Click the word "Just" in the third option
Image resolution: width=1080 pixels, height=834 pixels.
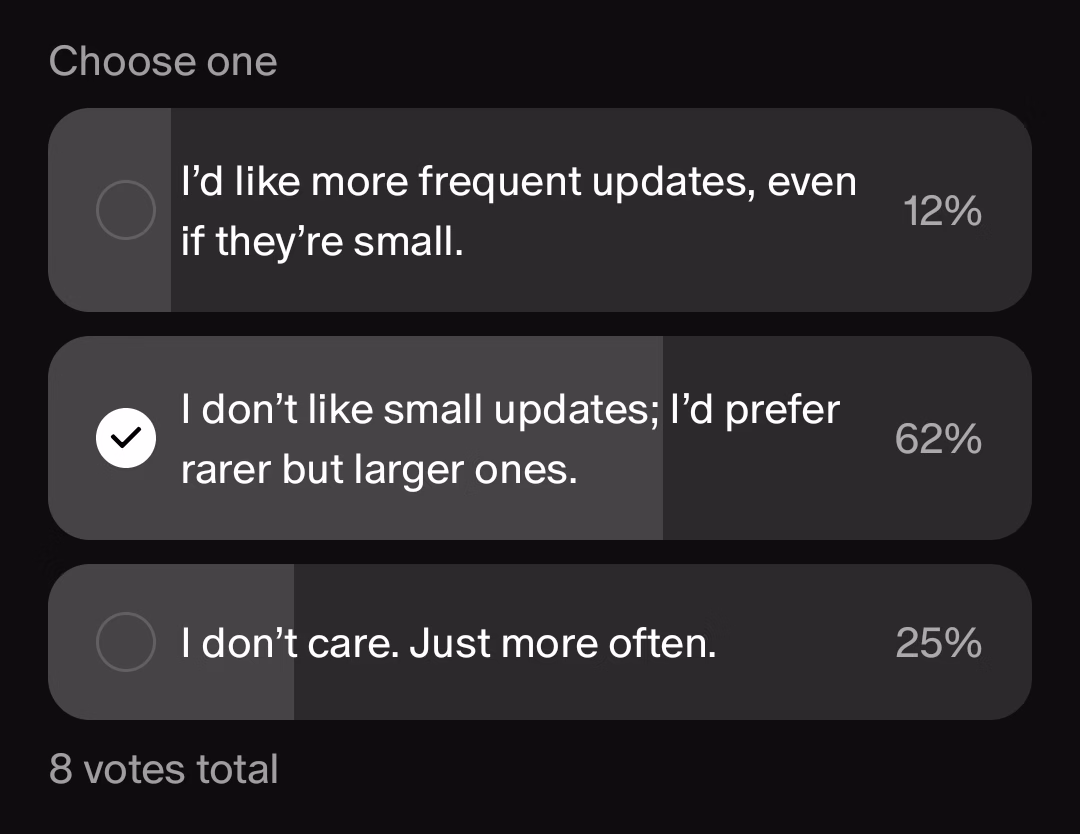(x=450, y=644)
